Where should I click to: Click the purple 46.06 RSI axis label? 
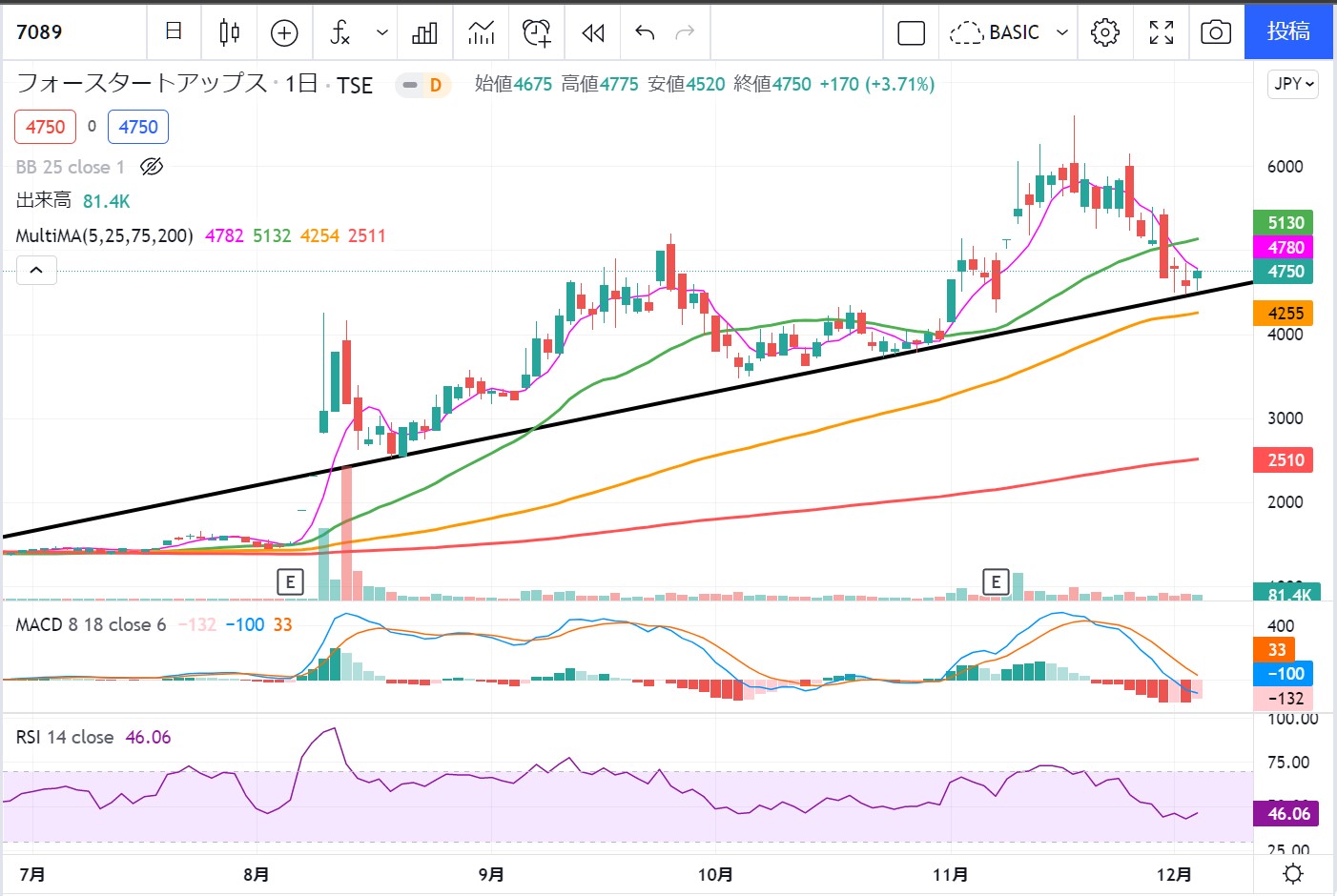point(1286,813)
